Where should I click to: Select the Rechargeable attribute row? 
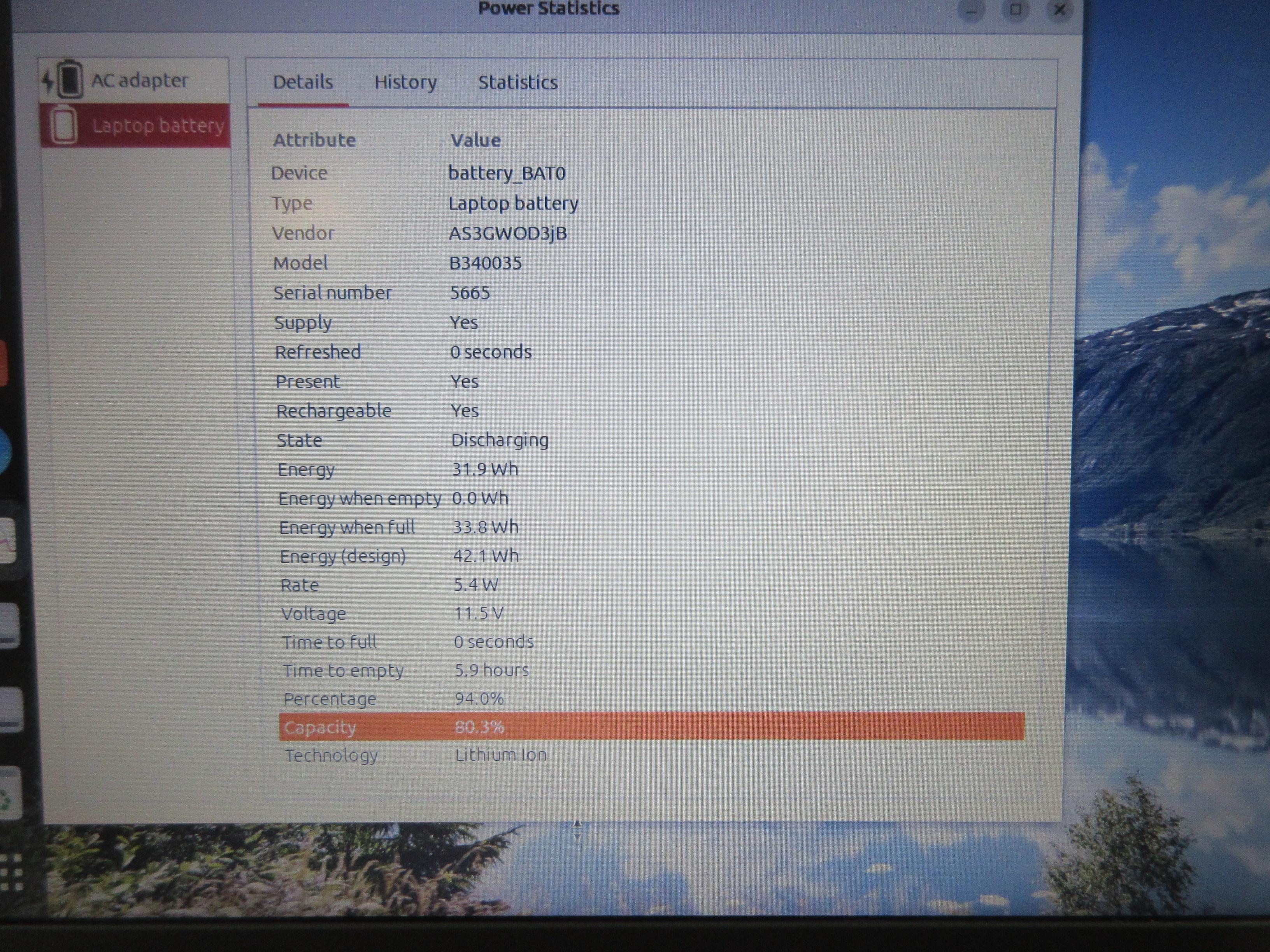coord(649,411)
